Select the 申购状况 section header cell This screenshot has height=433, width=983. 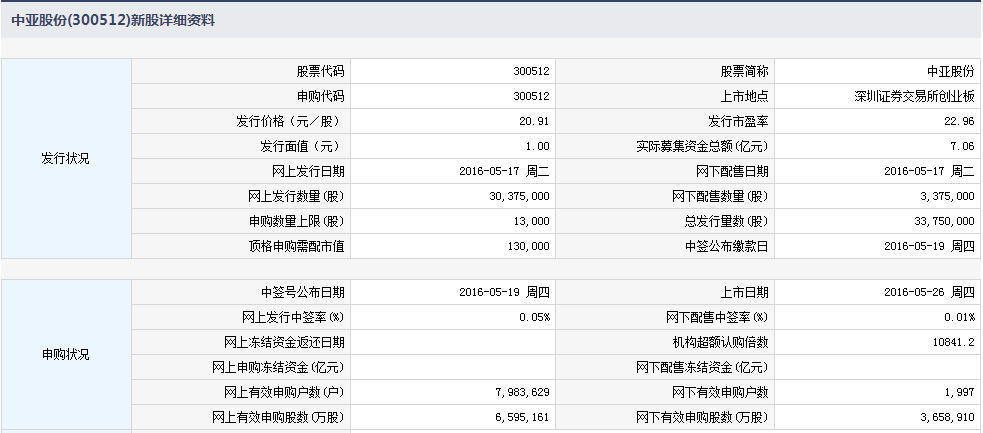(66, 355)
